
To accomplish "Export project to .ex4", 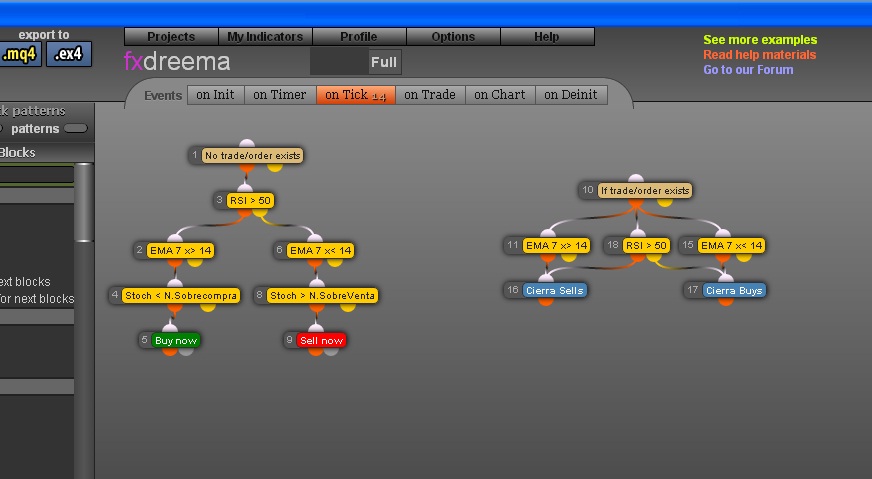I will [70, 54].
